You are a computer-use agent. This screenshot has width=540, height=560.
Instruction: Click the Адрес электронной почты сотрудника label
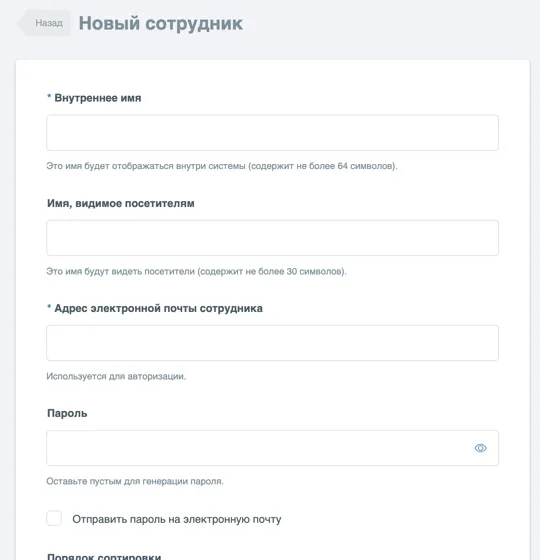click(x=159, y=308)
